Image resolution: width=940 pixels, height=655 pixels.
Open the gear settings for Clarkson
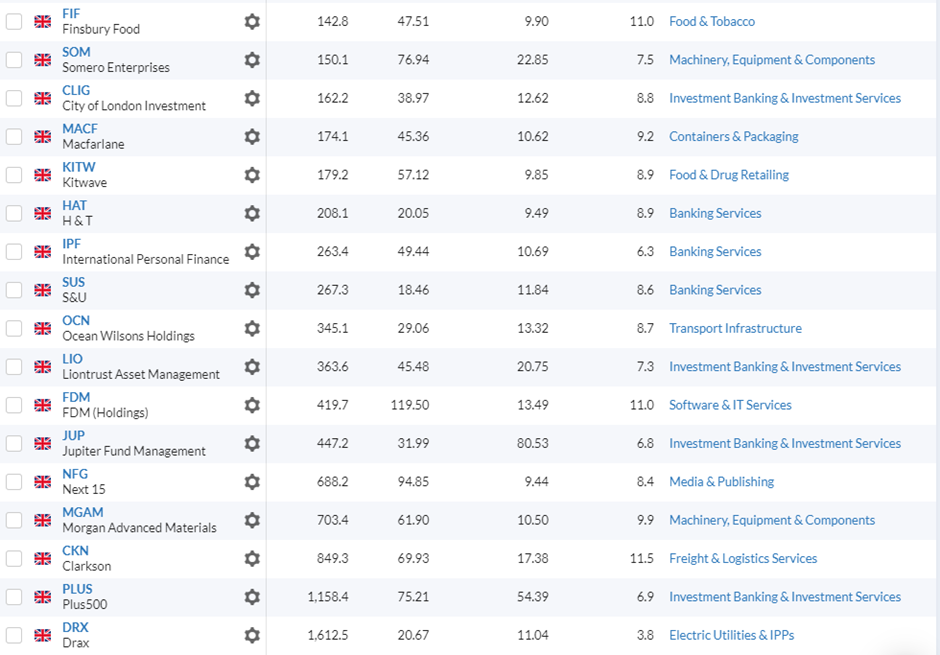(252, 559)
